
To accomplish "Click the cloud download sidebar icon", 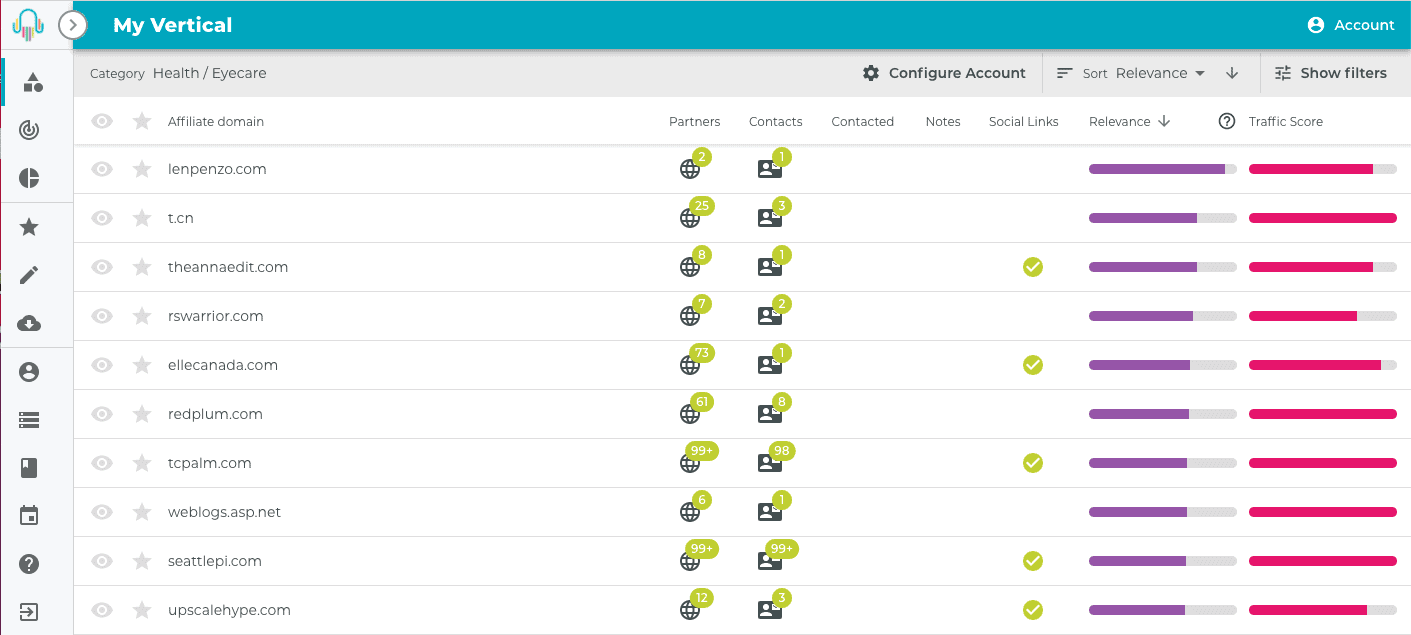I will (30, 323).
